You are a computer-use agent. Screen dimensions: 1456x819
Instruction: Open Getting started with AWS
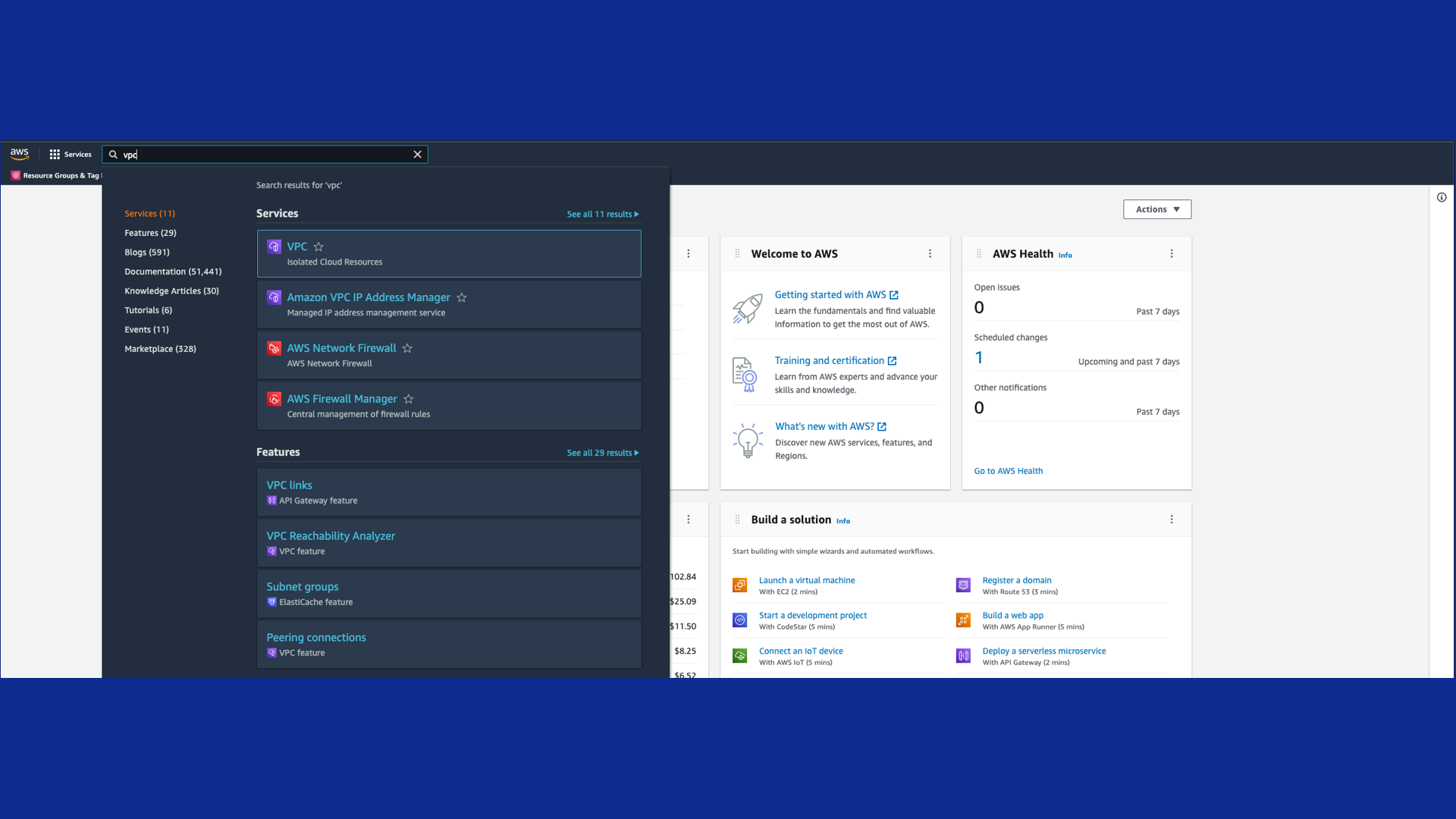point(836,295)
